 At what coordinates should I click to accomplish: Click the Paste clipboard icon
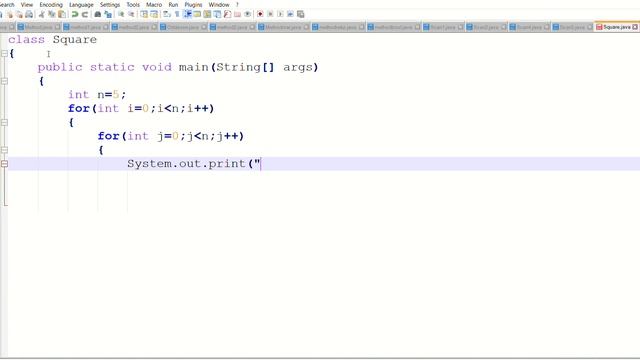pos(62,14)
